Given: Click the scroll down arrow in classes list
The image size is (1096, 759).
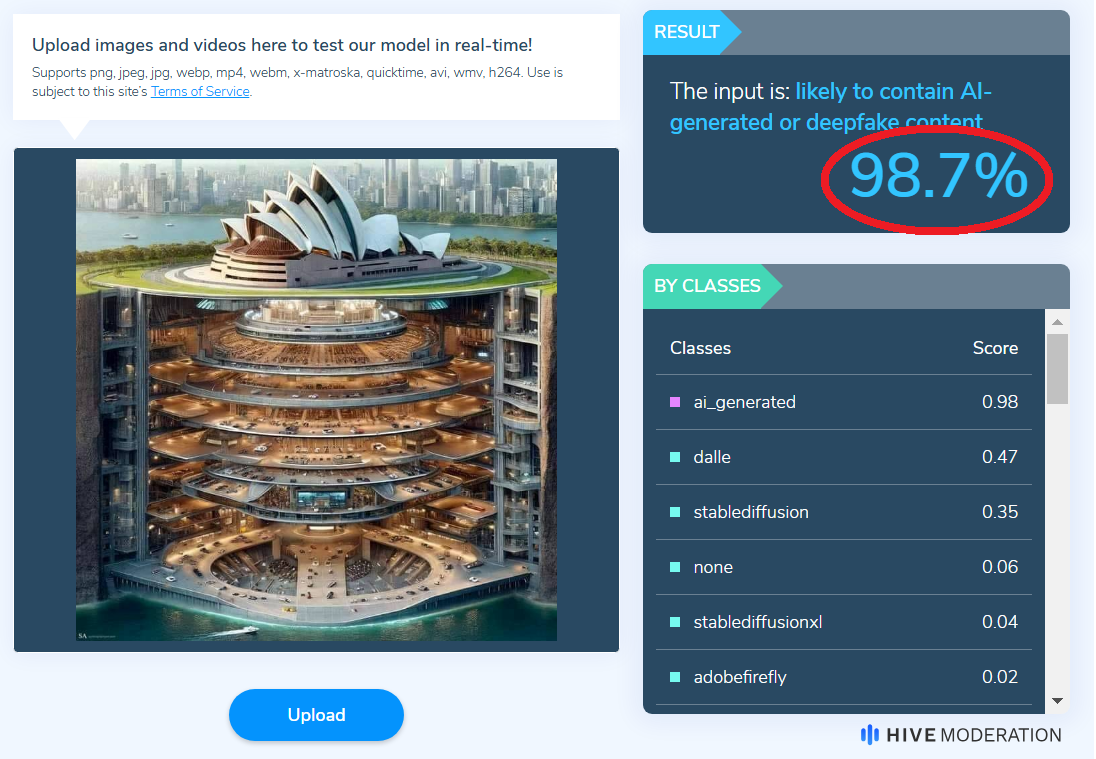Looking at the screenshot, I should tap(1057, 701).
